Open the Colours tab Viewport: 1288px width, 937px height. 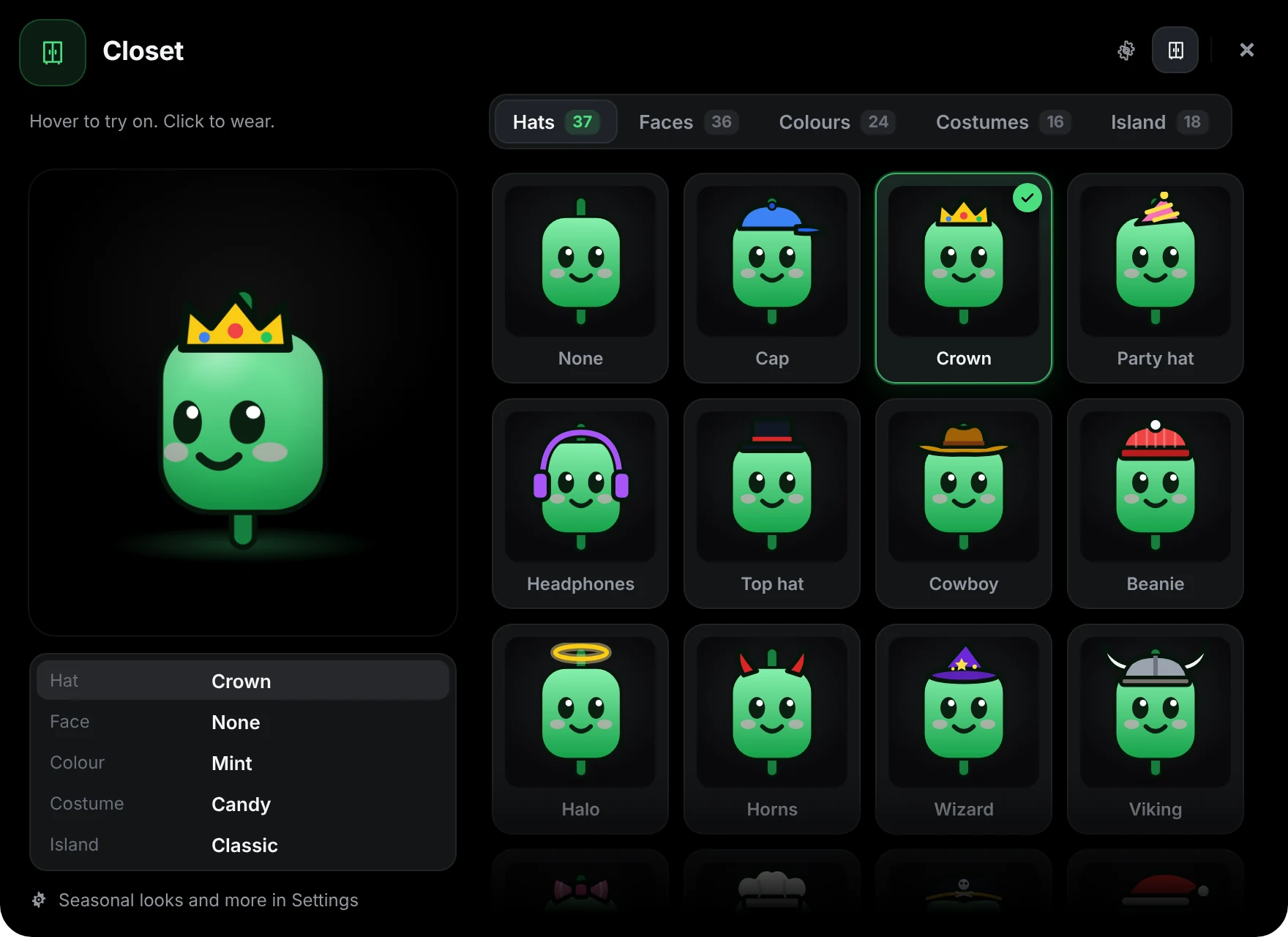coord(837,122)
